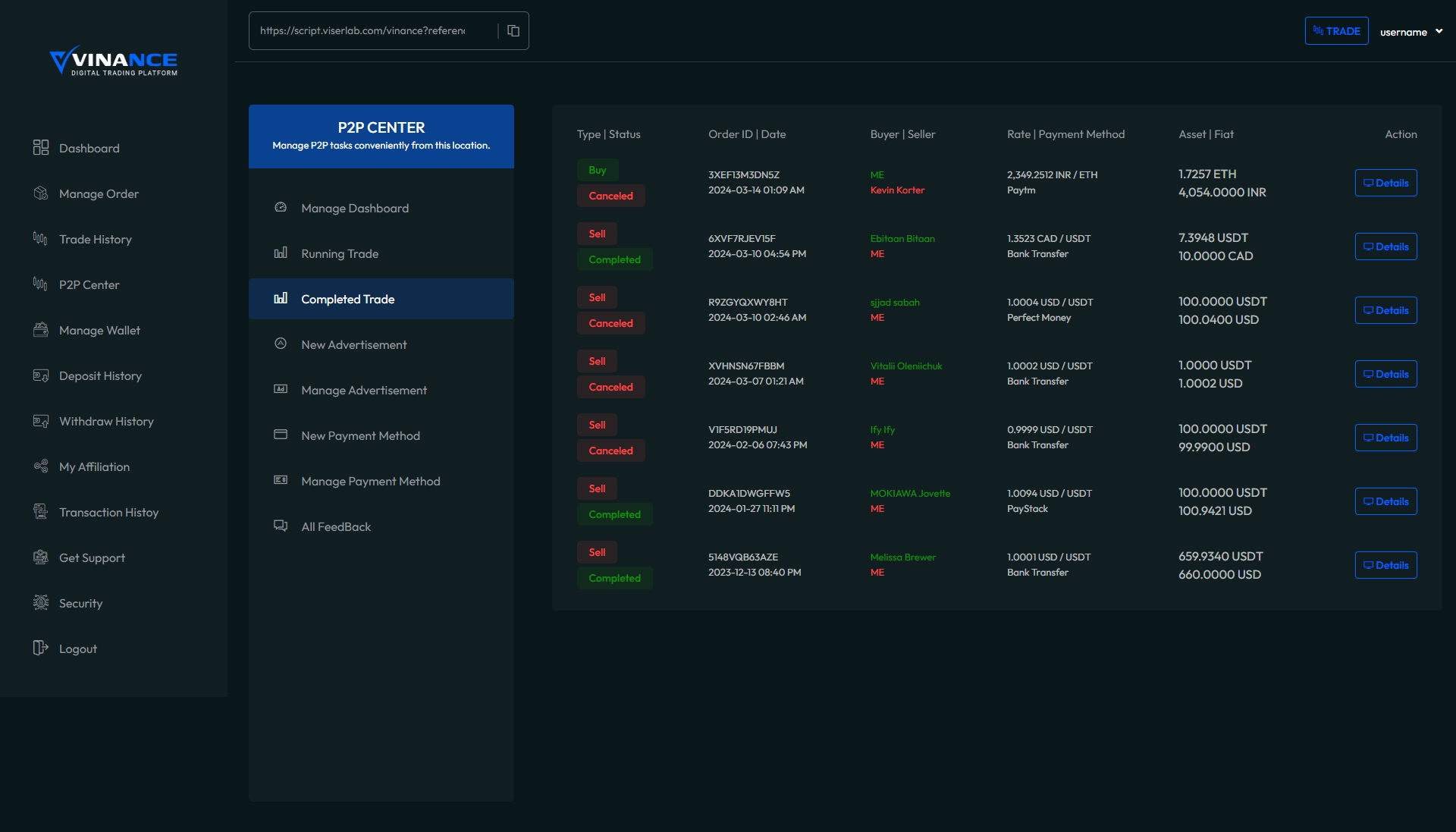Click the Vinance logo
This screenshot has height=832, width=1456.
pos(114,61)
